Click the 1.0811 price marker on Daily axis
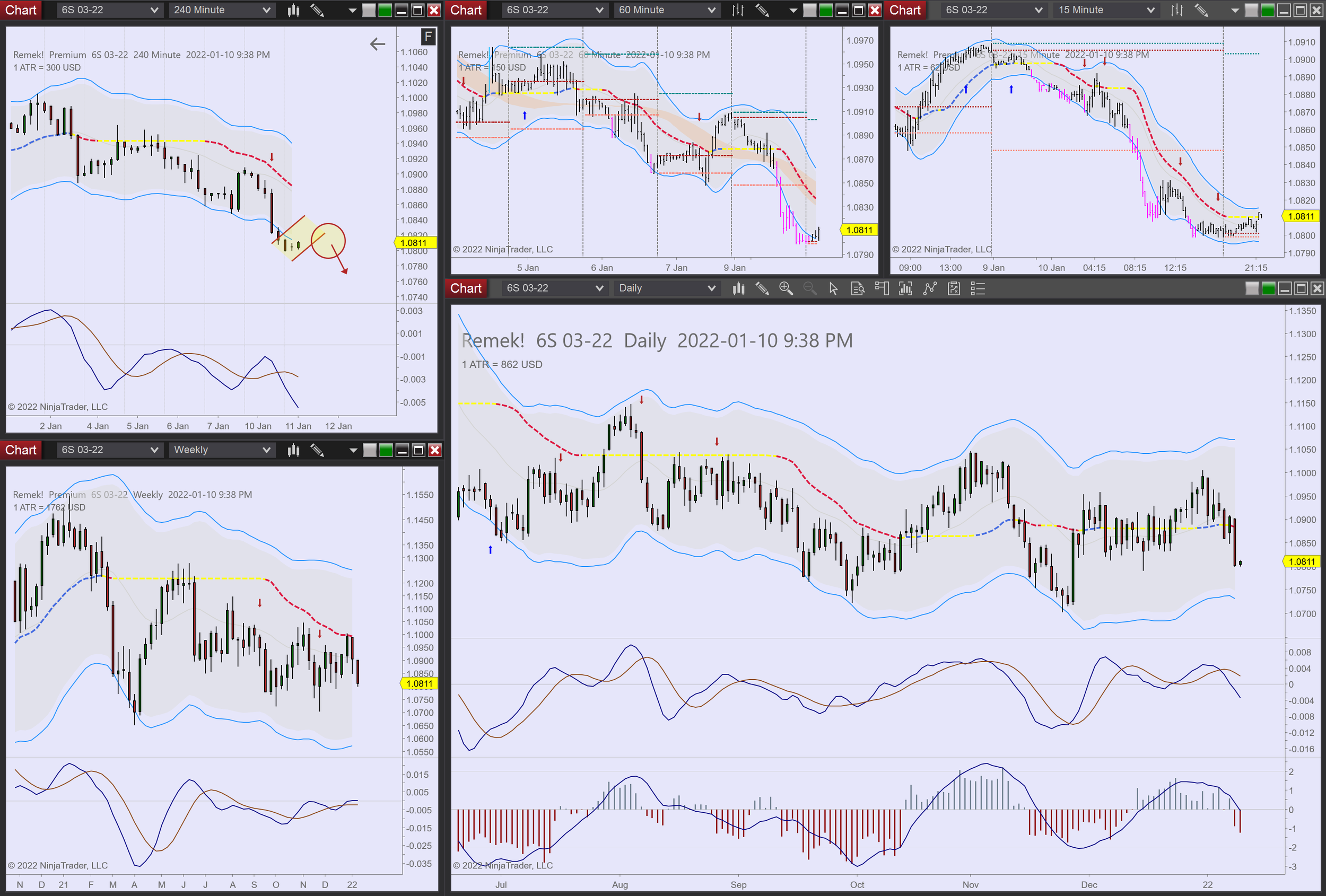The width and height of the screenshot is (1326, 896). 1302,562
